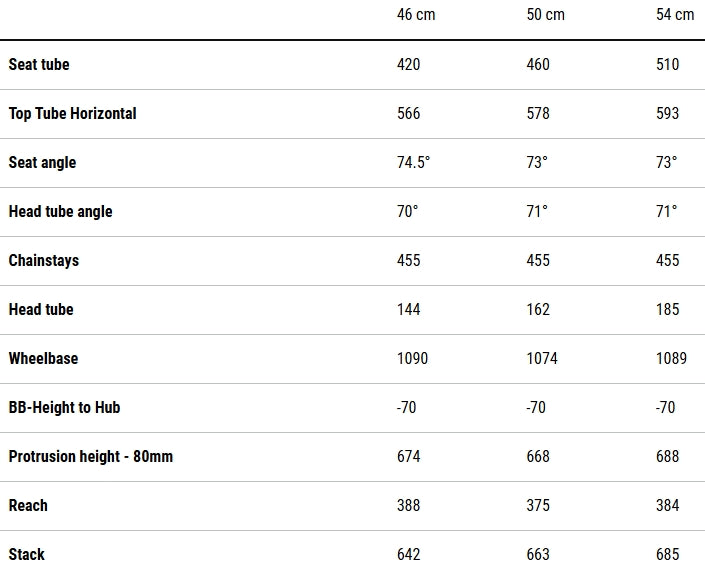Click the BB-Height to Hub label
This screenshot has width=705, height=571.
(x=64, y=407)
